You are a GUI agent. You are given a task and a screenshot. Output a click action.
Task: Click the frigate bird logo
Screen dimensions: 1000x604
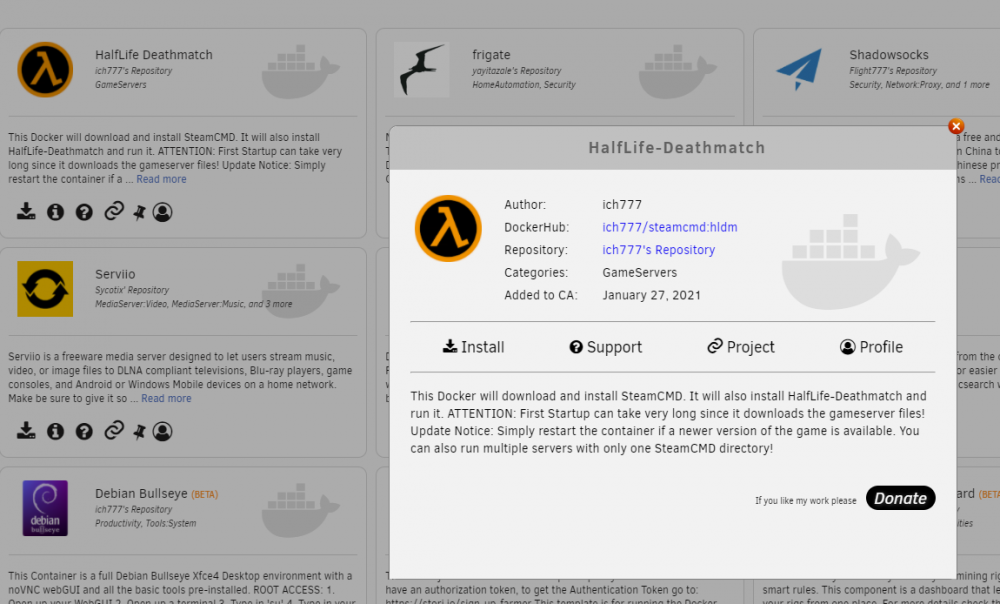(422, 70)
